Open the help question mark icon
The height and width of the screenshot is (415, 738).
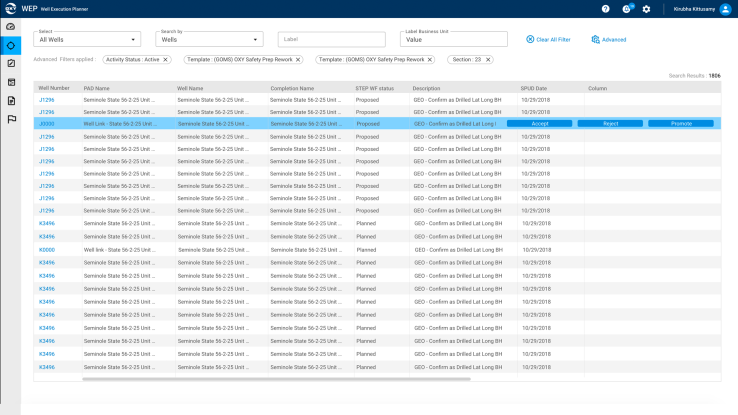(x=605, y=9)
